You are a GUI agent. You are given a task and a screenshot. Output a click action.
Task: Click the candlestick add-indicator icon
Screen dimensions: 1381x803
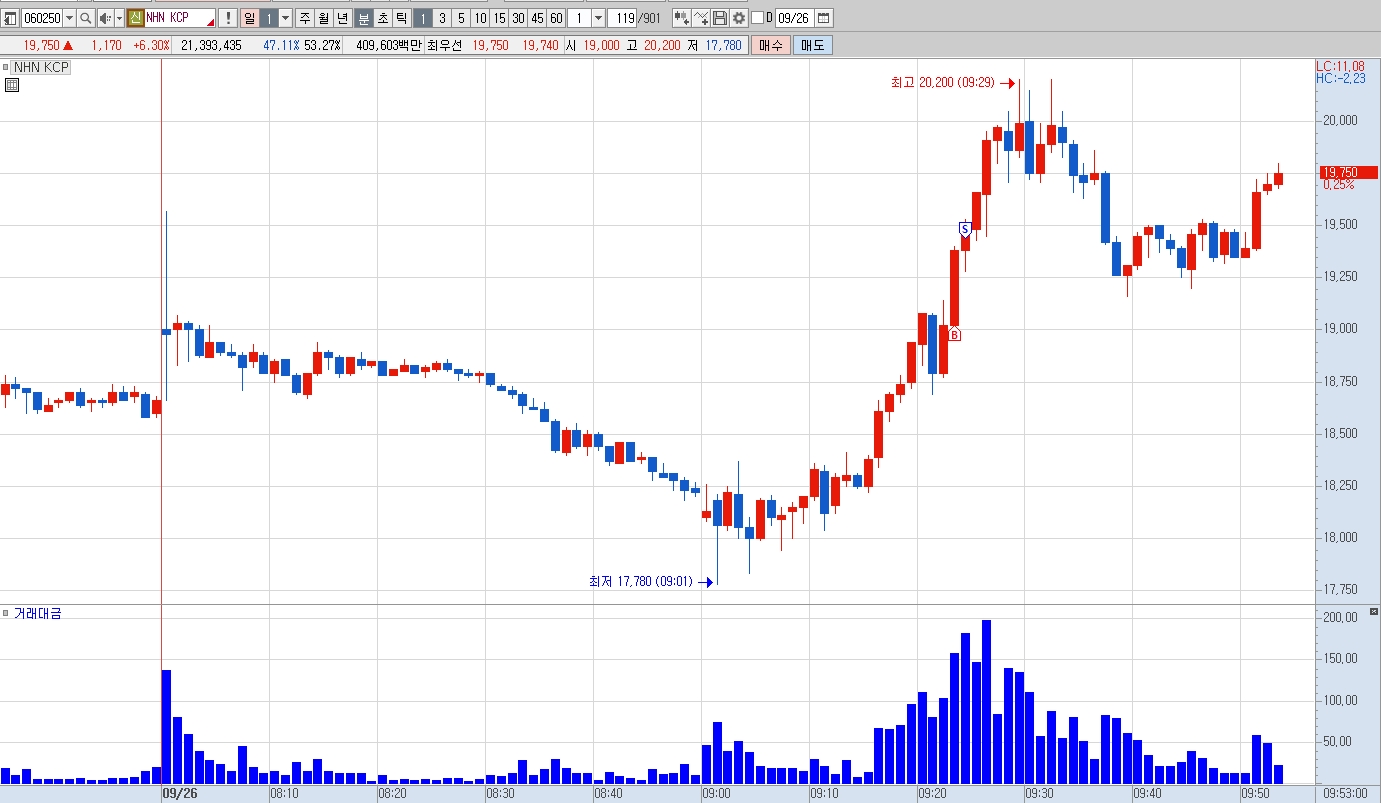coord(681,18)
